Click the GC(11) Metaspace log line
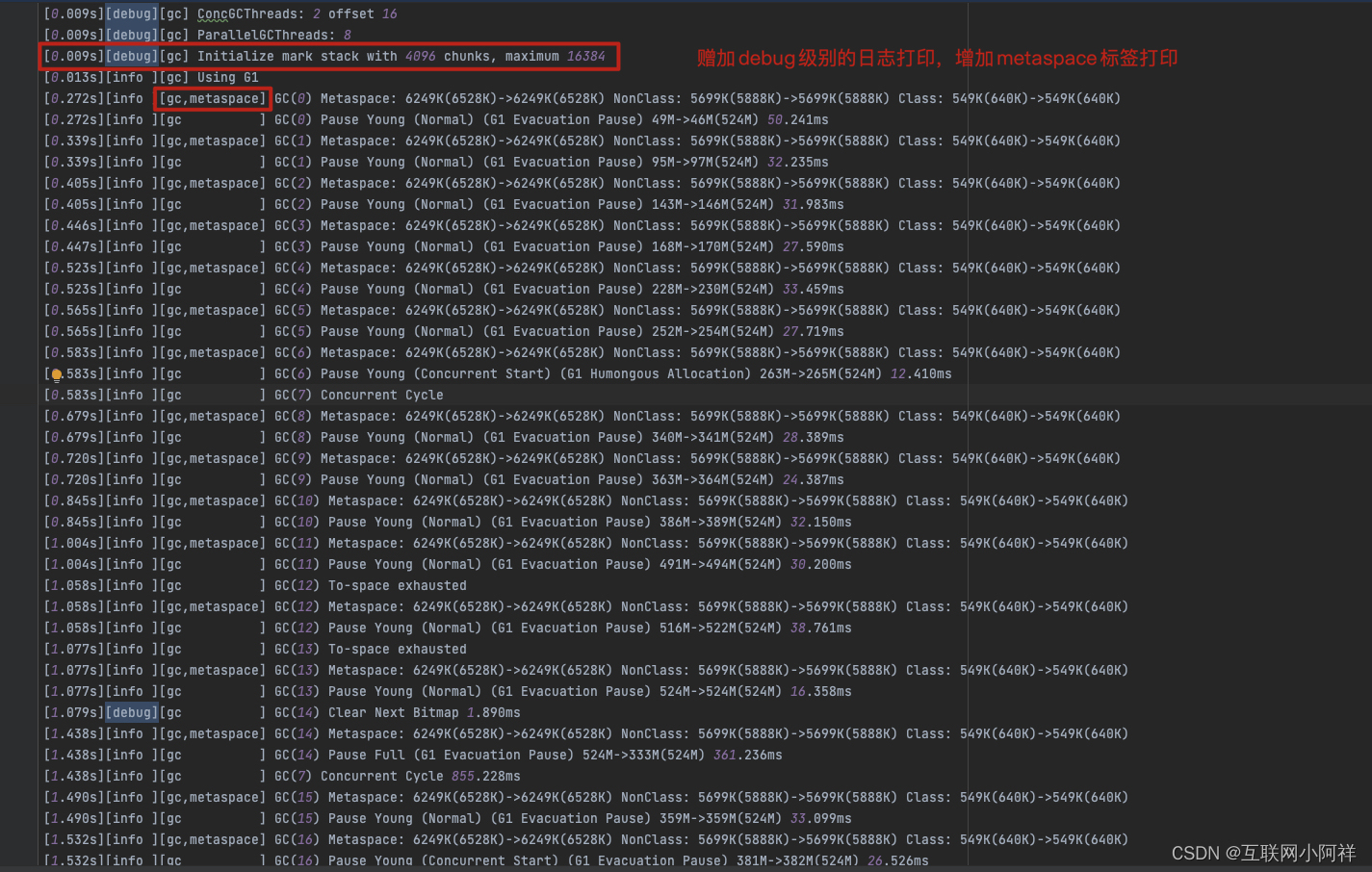This screenshot has width=1372, height=872. click(x=586, y=543)
